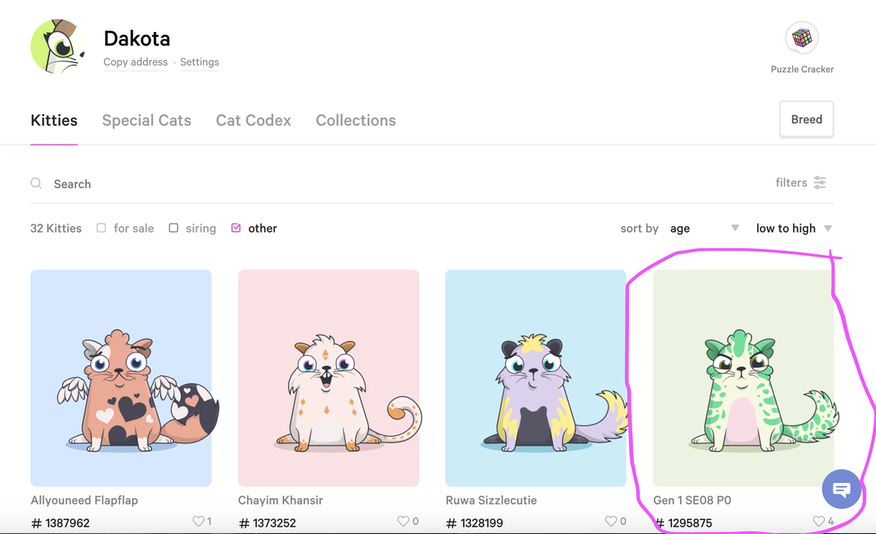Screen dimensions: 876x534
Task: Switch to the Cat Codex tab
Action: (x=253, y=120)
